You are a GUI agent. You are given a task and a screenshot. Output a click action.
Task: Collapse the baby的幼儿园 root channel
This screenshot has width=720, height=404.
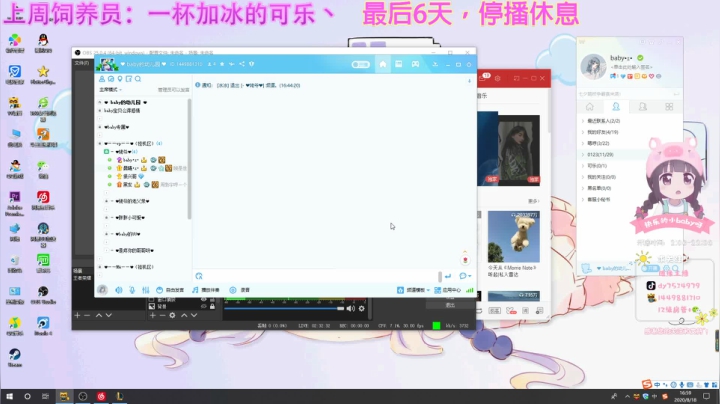[100, 102]
